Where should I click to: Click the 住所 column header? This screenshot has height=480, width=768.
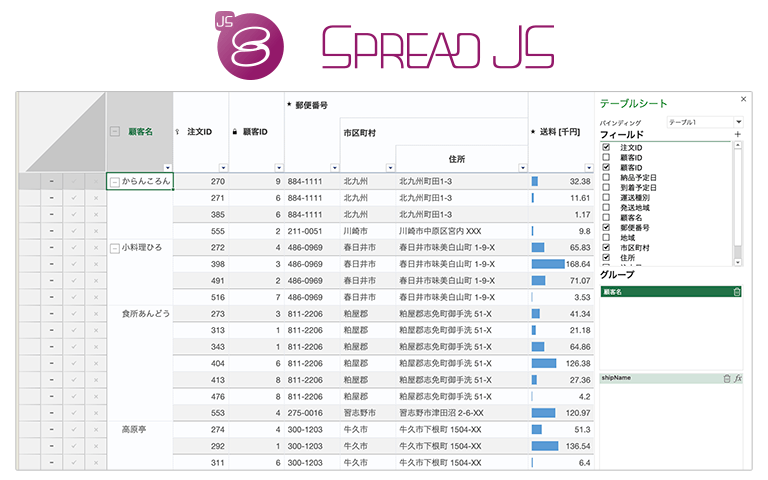pos(456,158)
